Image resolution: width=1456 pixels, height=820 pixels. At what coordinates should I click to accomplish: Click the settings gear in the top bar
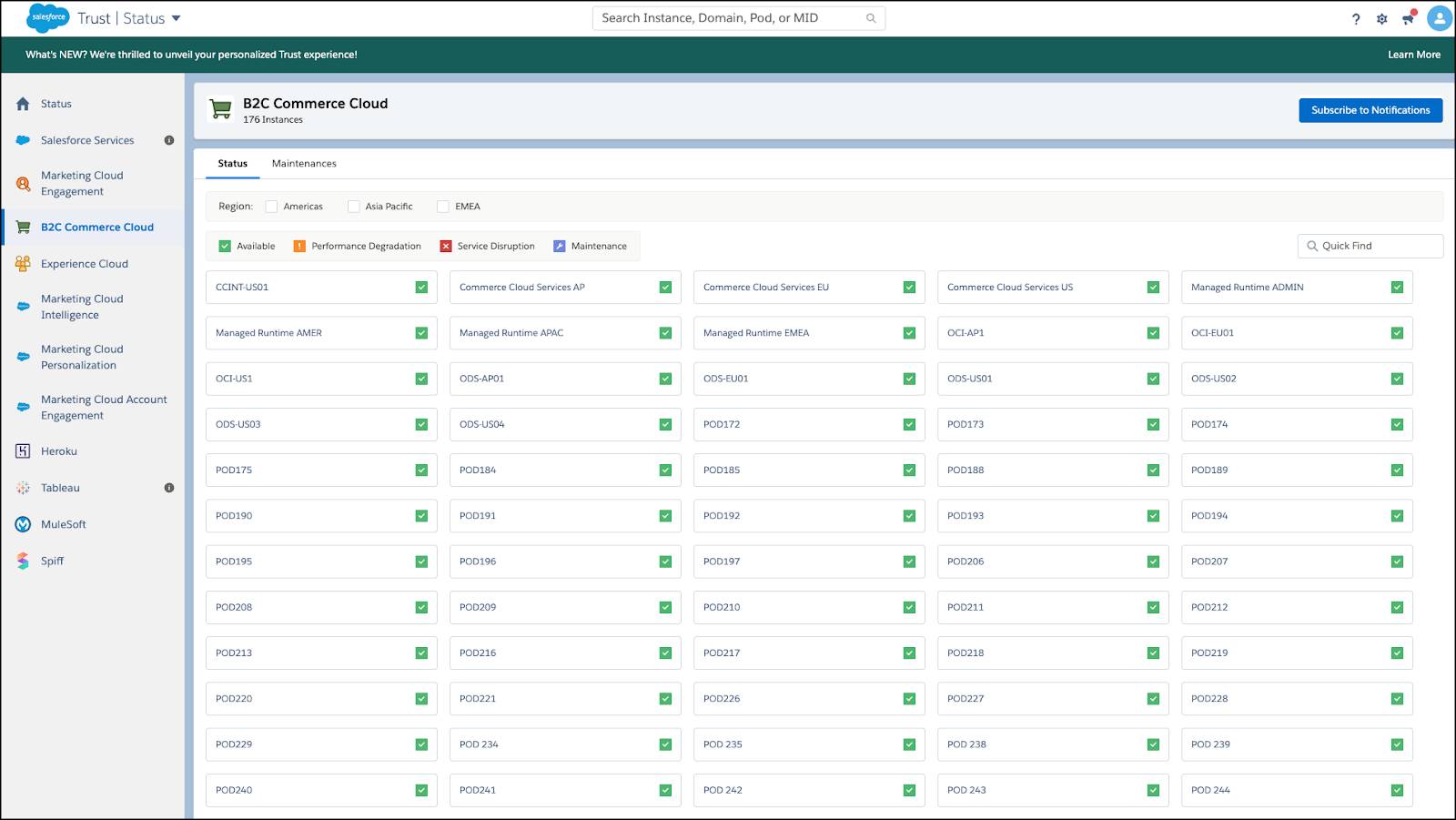point(1381,18)
